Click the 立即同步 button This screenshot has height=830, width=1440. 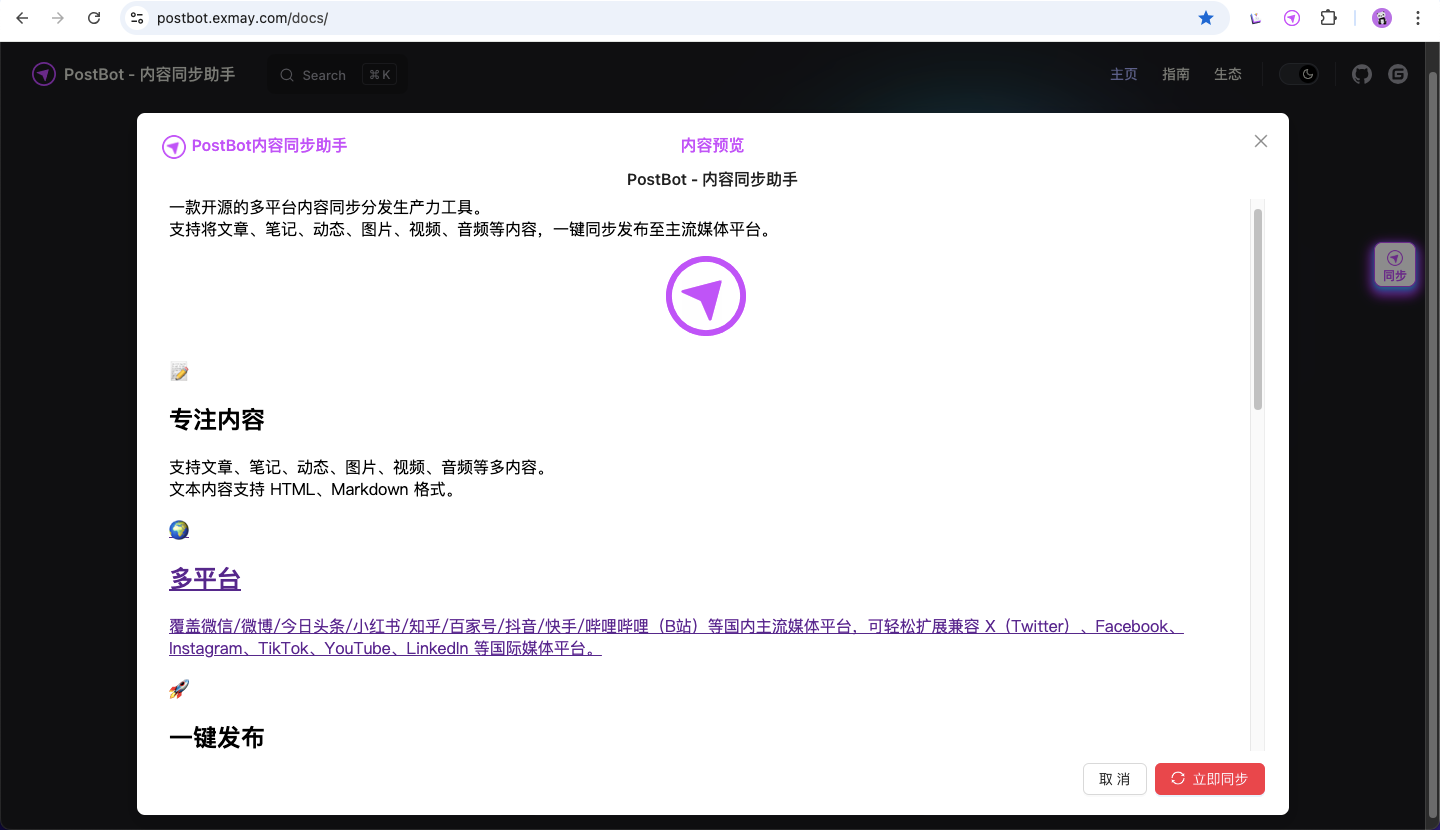[x=1210, y=779]
